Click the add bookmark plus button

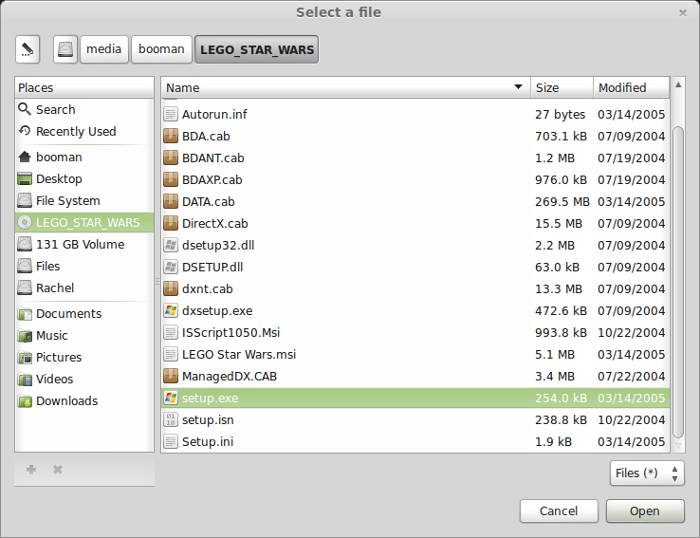pyautogui.click(x=31, y=469)
